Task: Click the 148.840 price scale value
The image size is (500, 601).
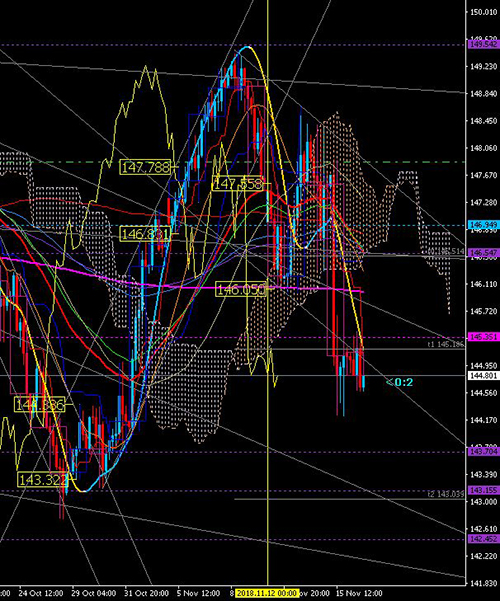Action: pos(484,94)
